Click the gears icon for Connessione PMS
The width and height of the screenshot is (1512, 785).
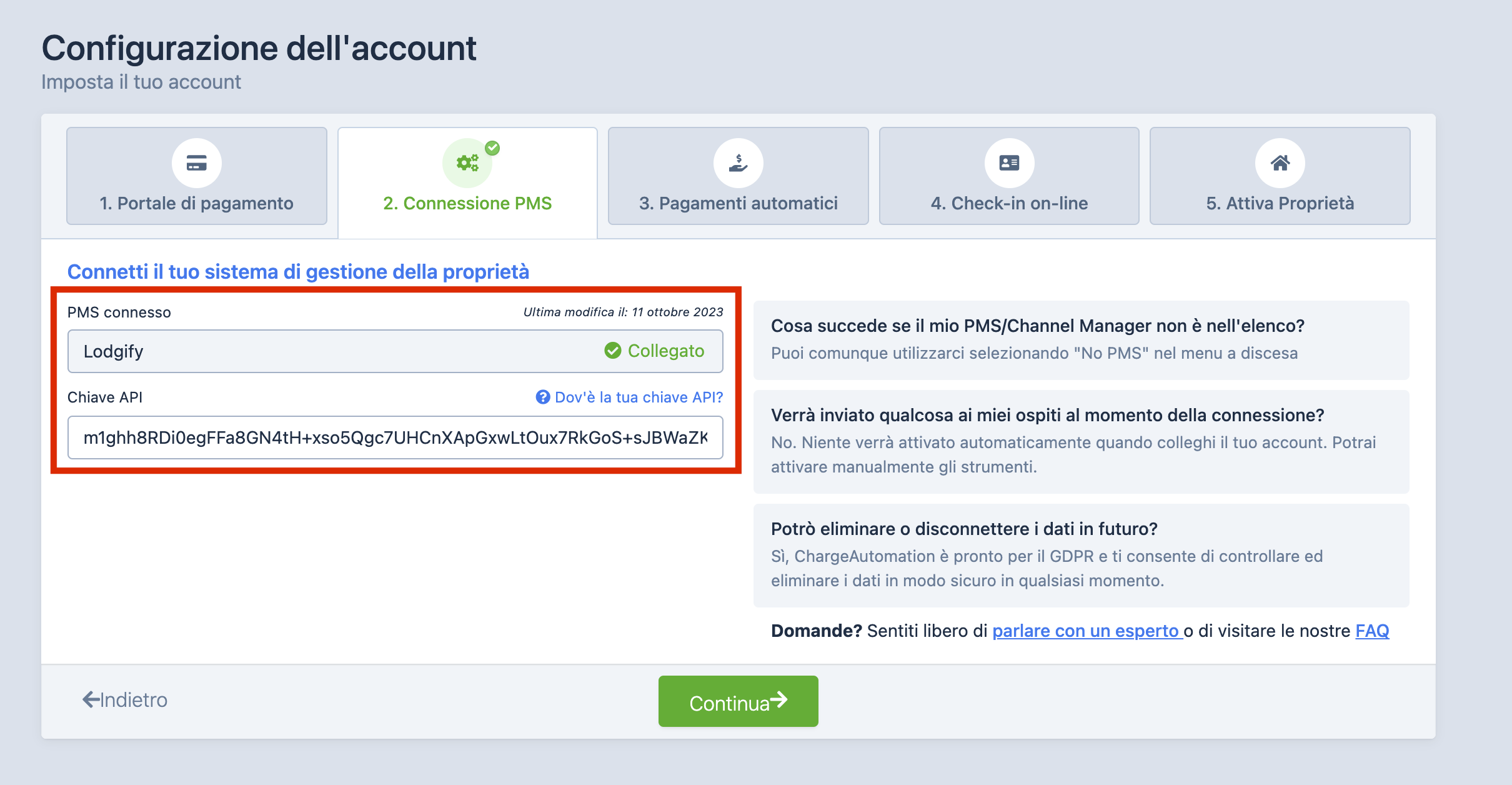click(x=467, y=163)
